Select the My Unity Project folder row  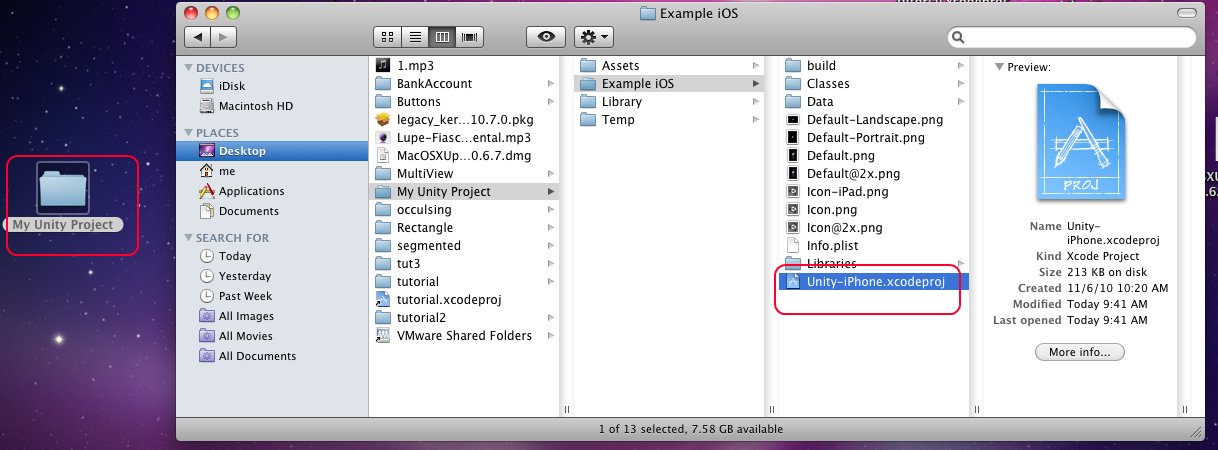[x=465, y=191]
